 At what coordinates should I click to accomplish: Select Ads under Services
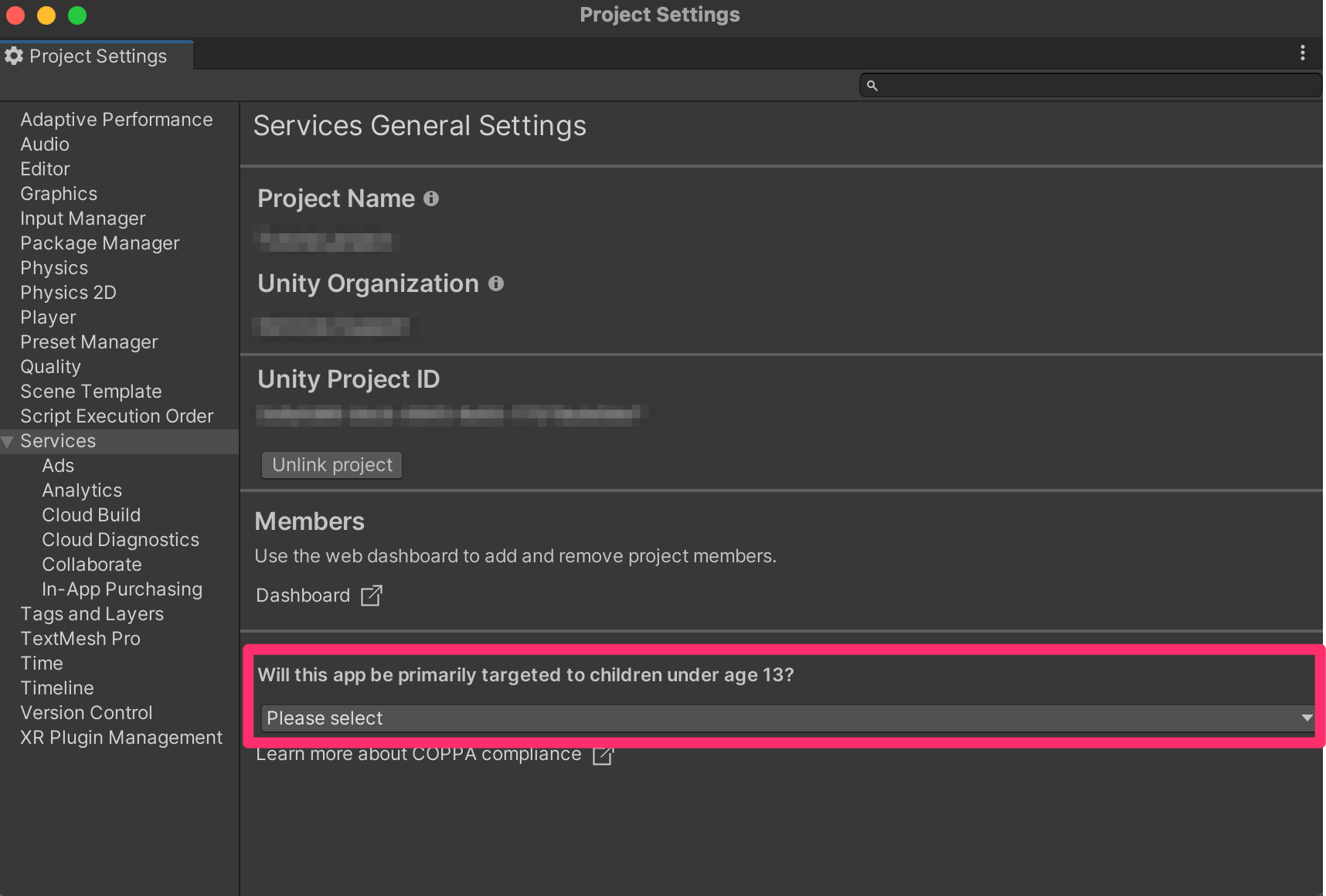pos(58,466)
